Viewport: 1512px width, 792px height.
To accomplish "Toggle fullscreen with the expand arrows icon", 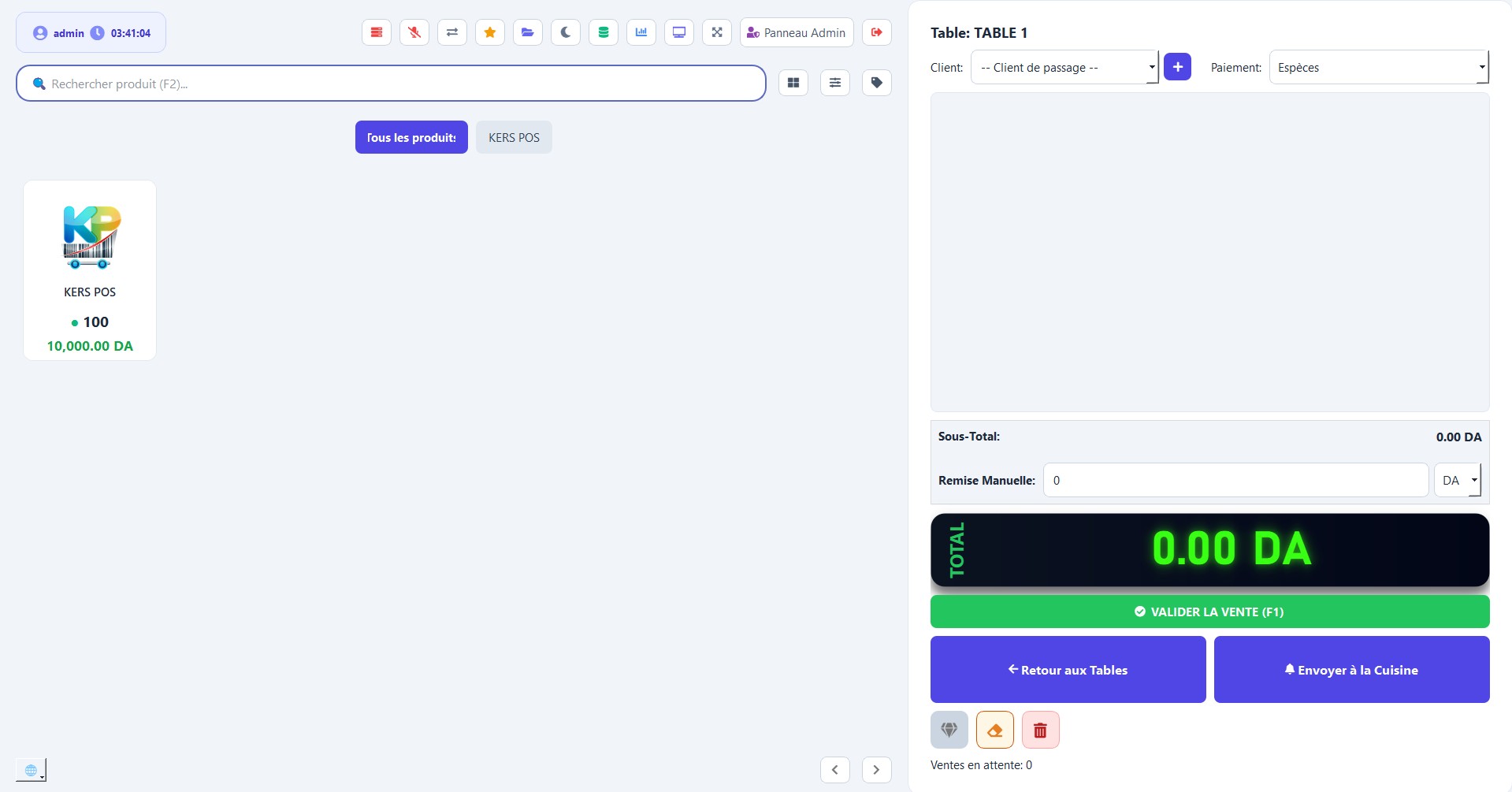I will coord(717,32).
